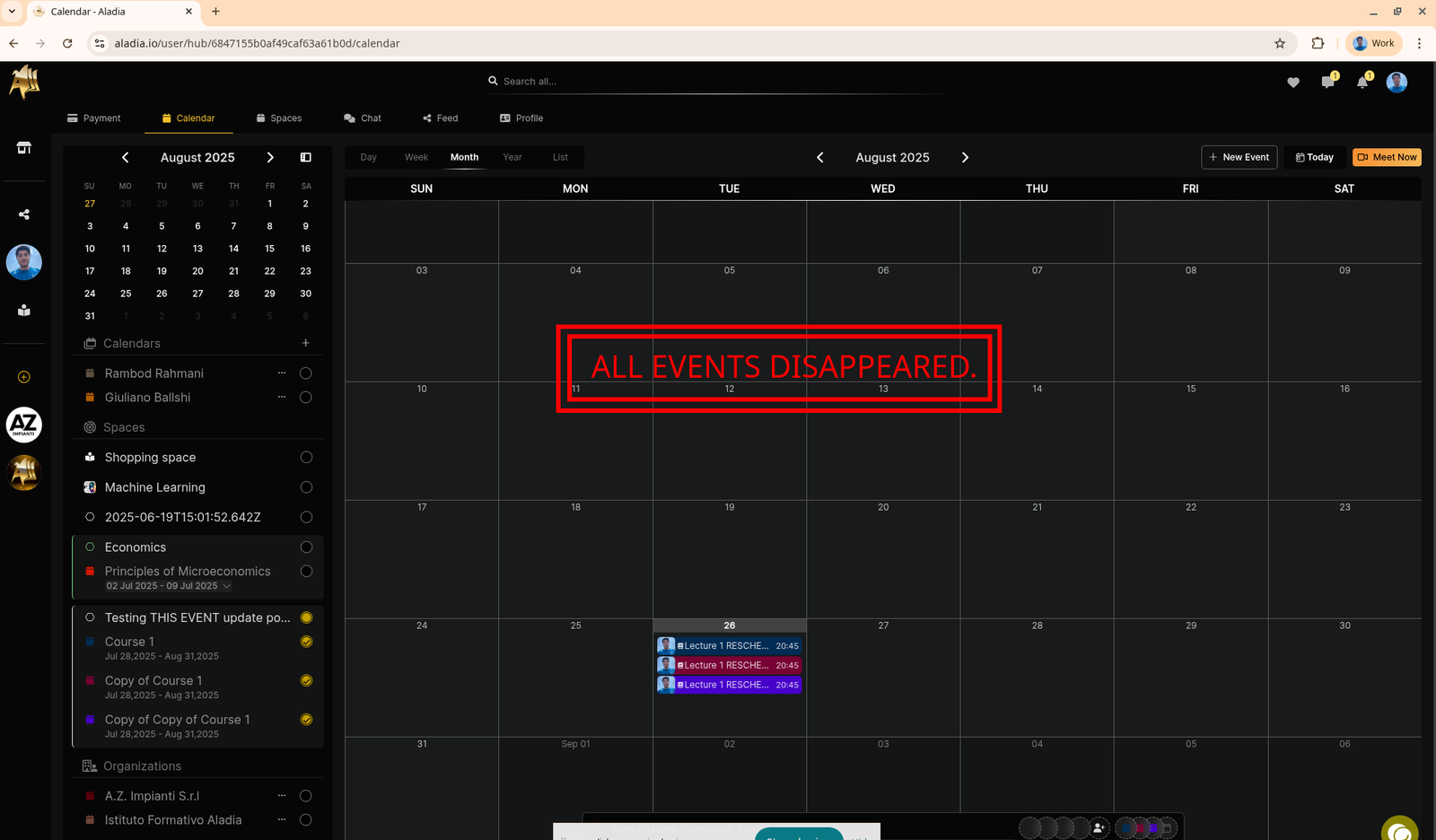Click the heart favorites icon in the header

[1293, 83]
